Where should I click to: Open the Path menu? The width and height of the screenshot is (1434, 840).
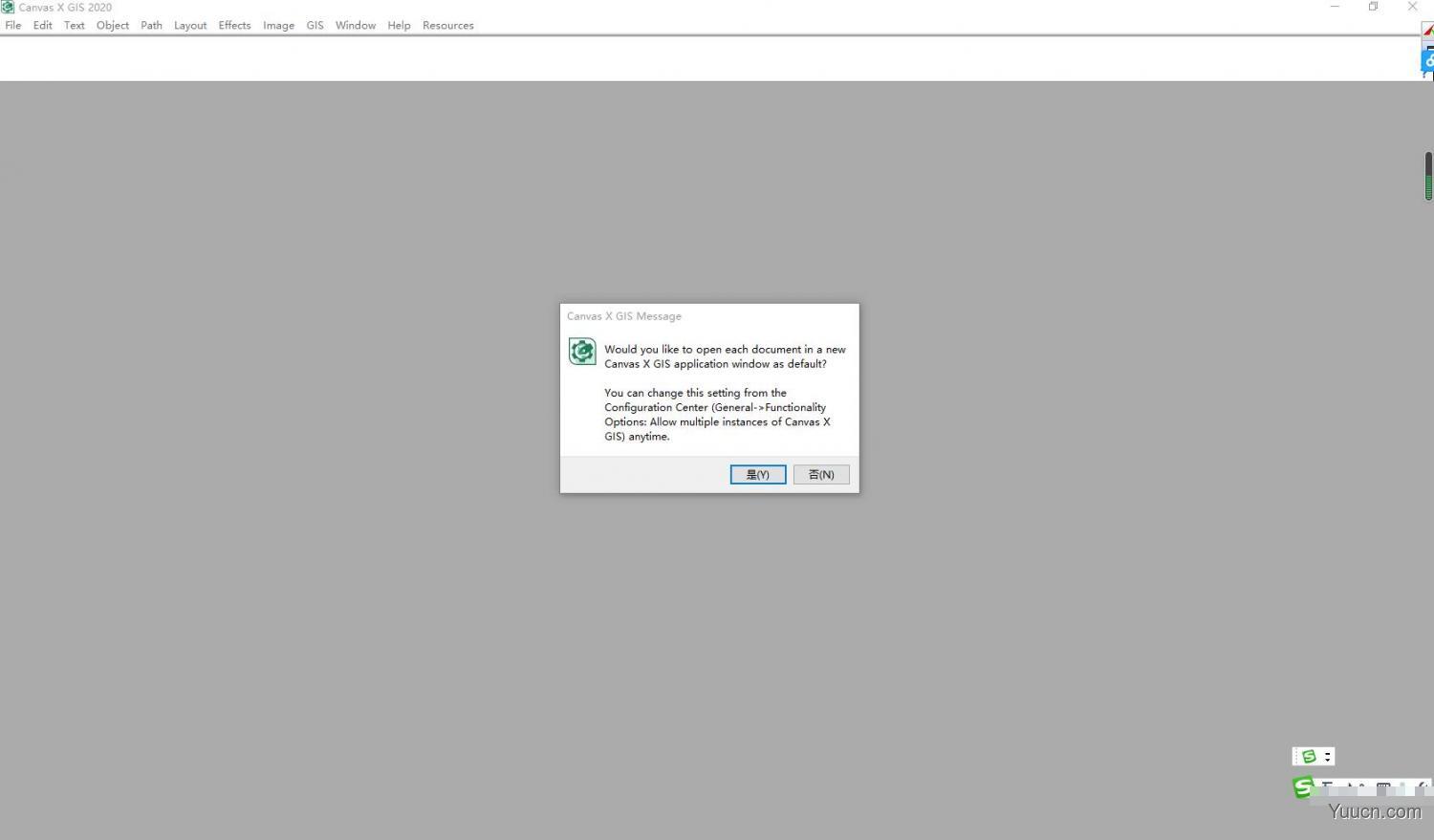[152, 25]
